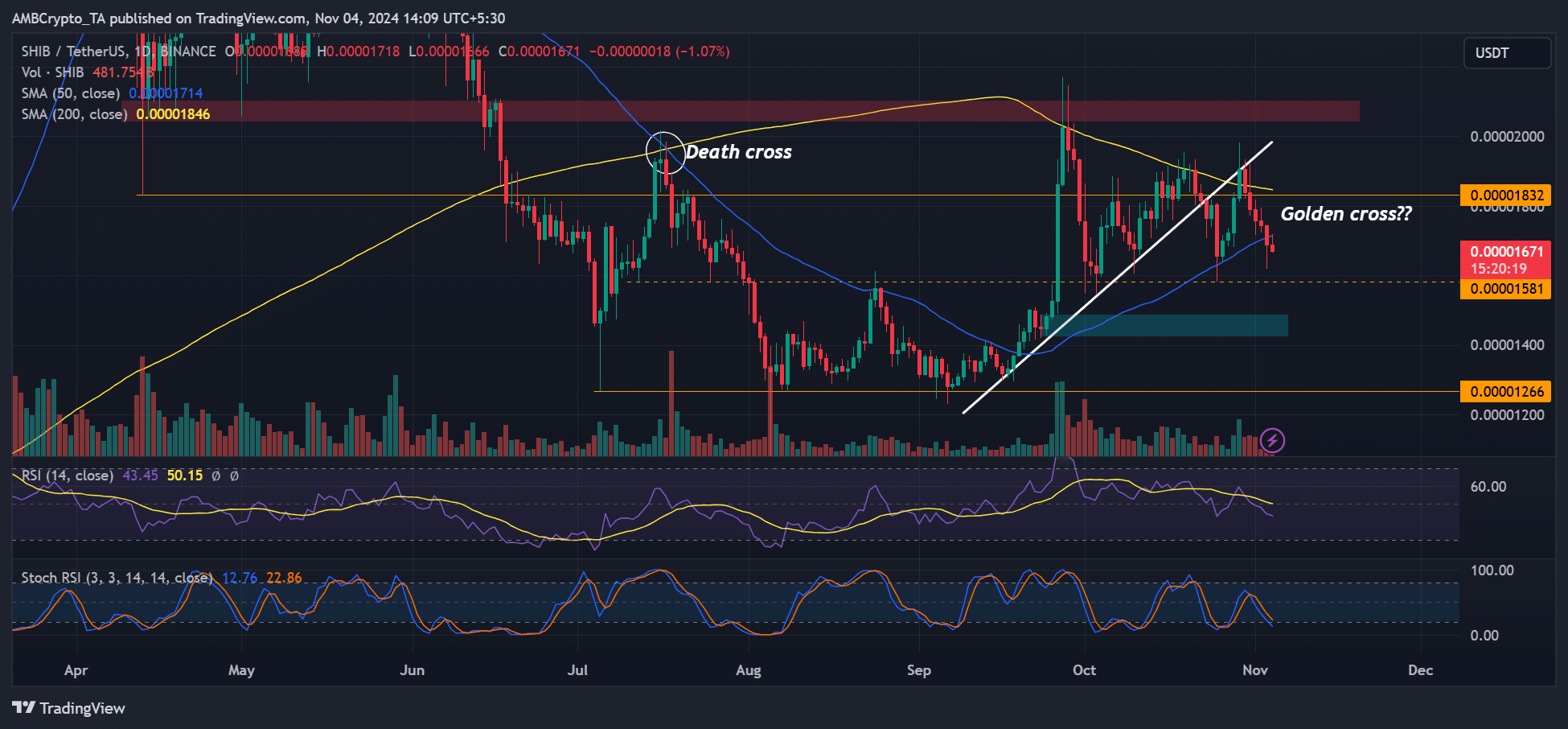Click the red supply zone rectangle
The height and width of the screenshot is (729, 1568).
(741, 111)
